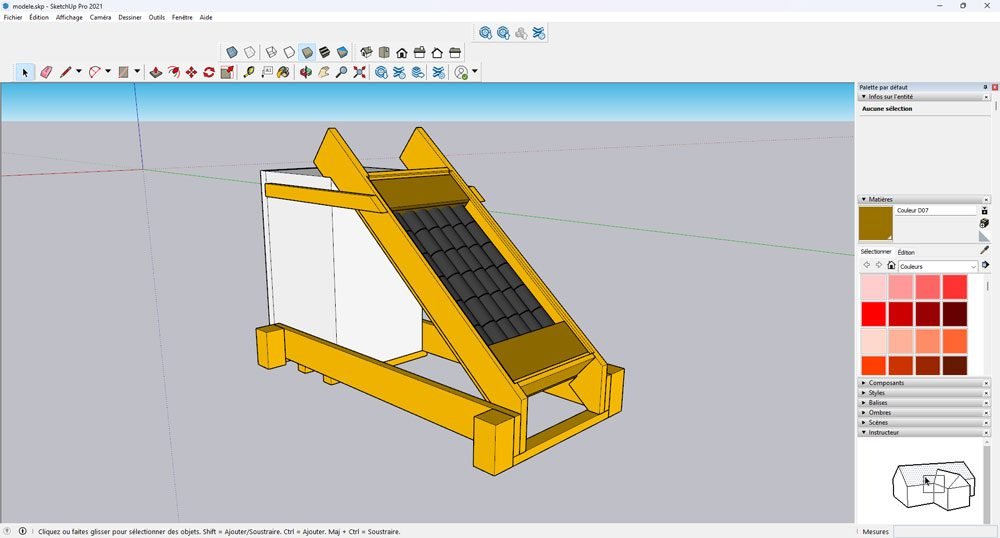Screen dimensions: 1000x538
Task: Open the Dessiner menu
Action: pyautogui.click(x=130, y=17)
